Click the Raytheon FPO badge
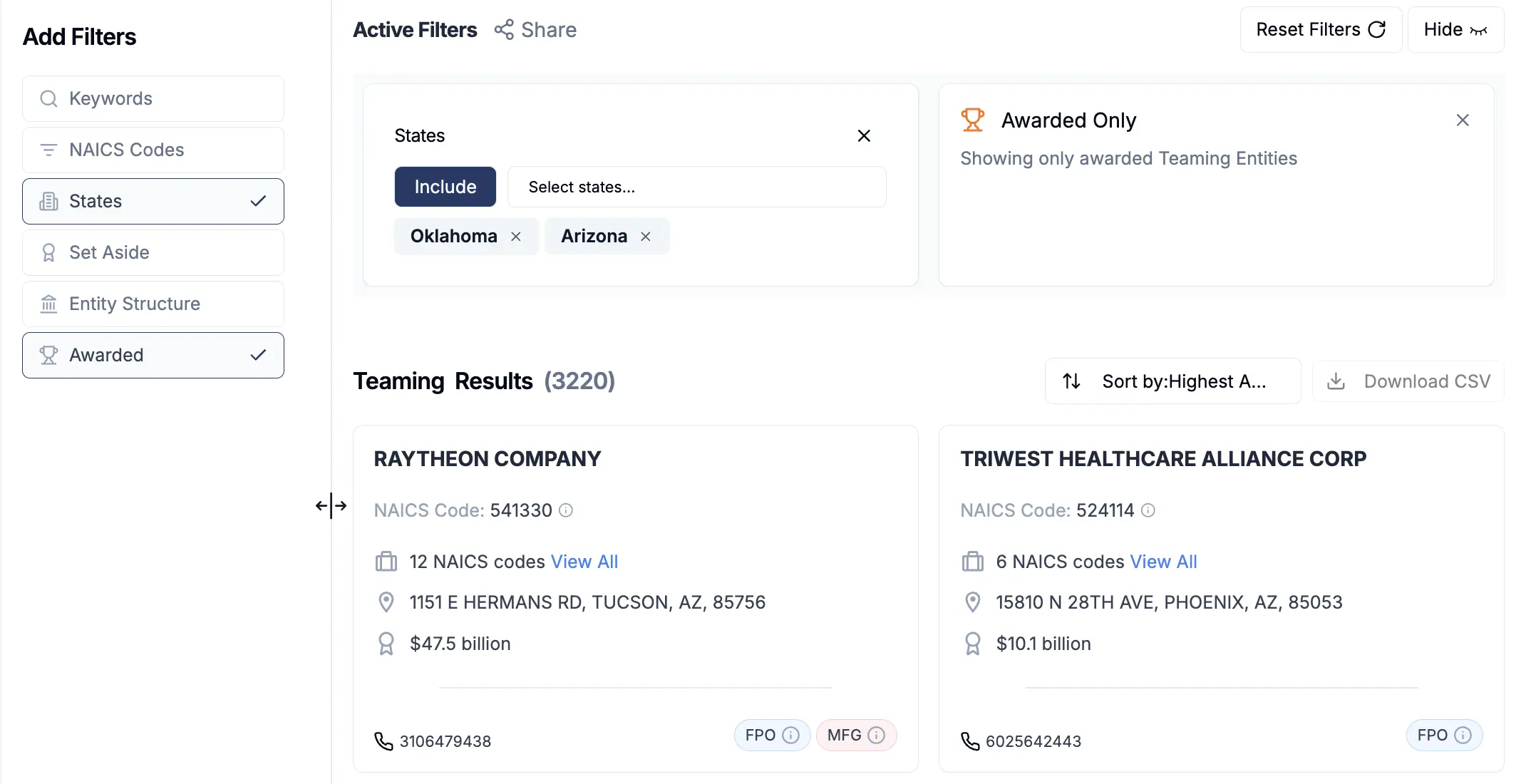This screenshot has width=1521, height=784. click(x=773, y=735)
